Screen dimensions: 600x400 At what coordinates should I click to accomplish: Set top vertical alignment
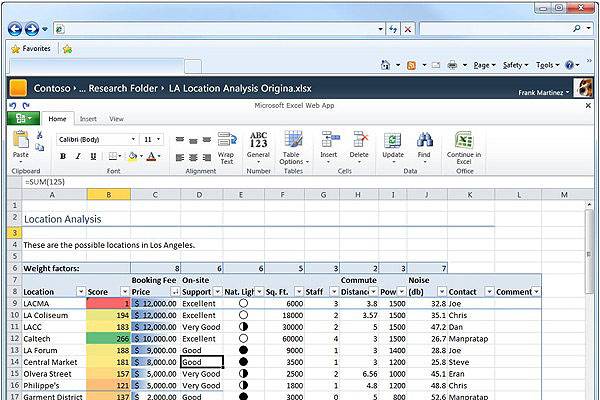point(180,140)
